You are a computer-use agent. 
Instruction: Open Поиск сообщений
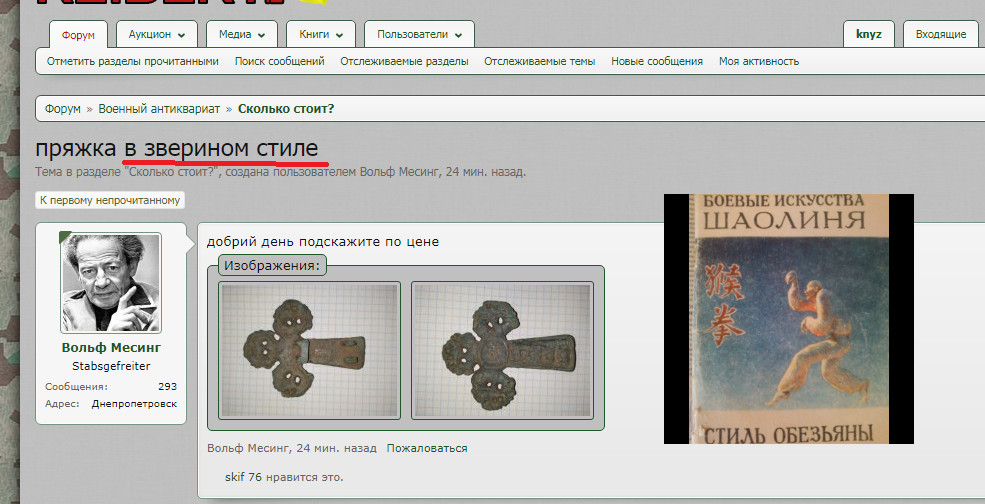click(x=280, y=62)
